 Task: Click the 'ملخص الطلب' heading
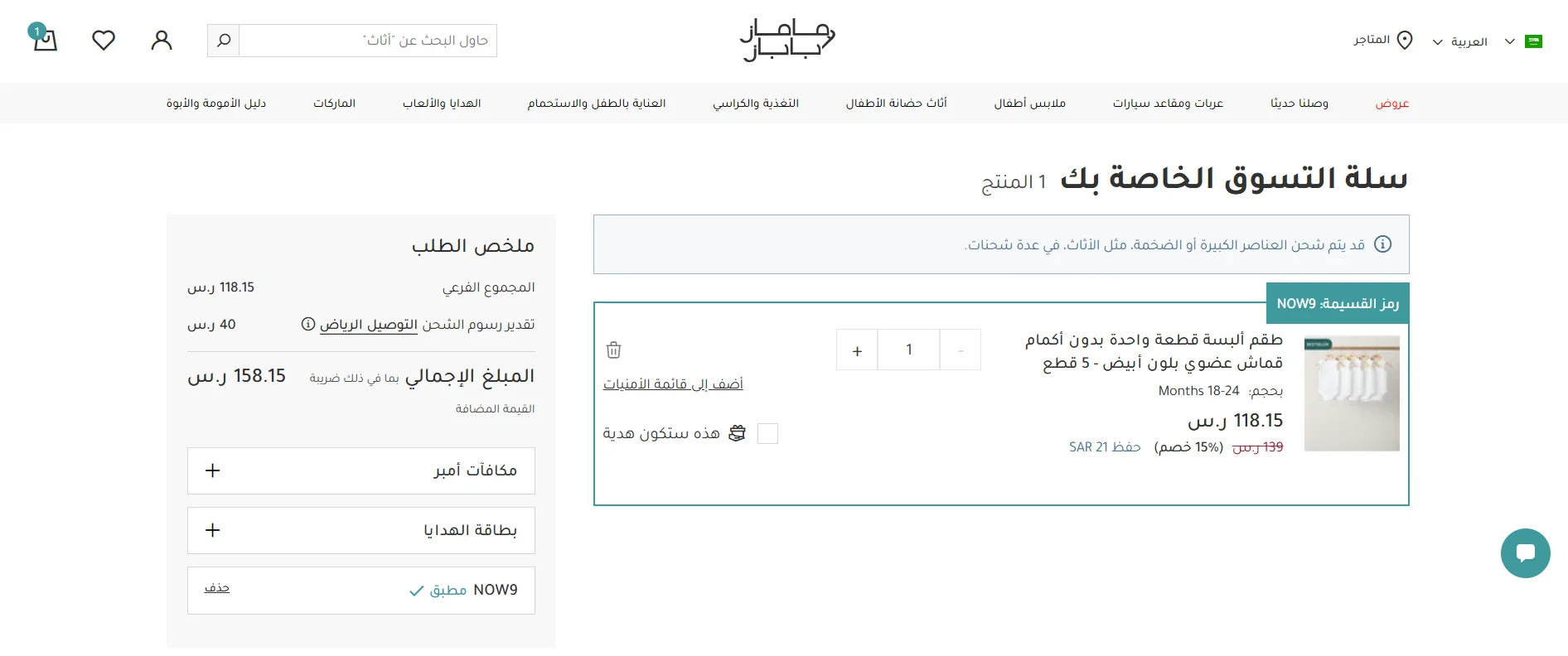coord(473,246)
